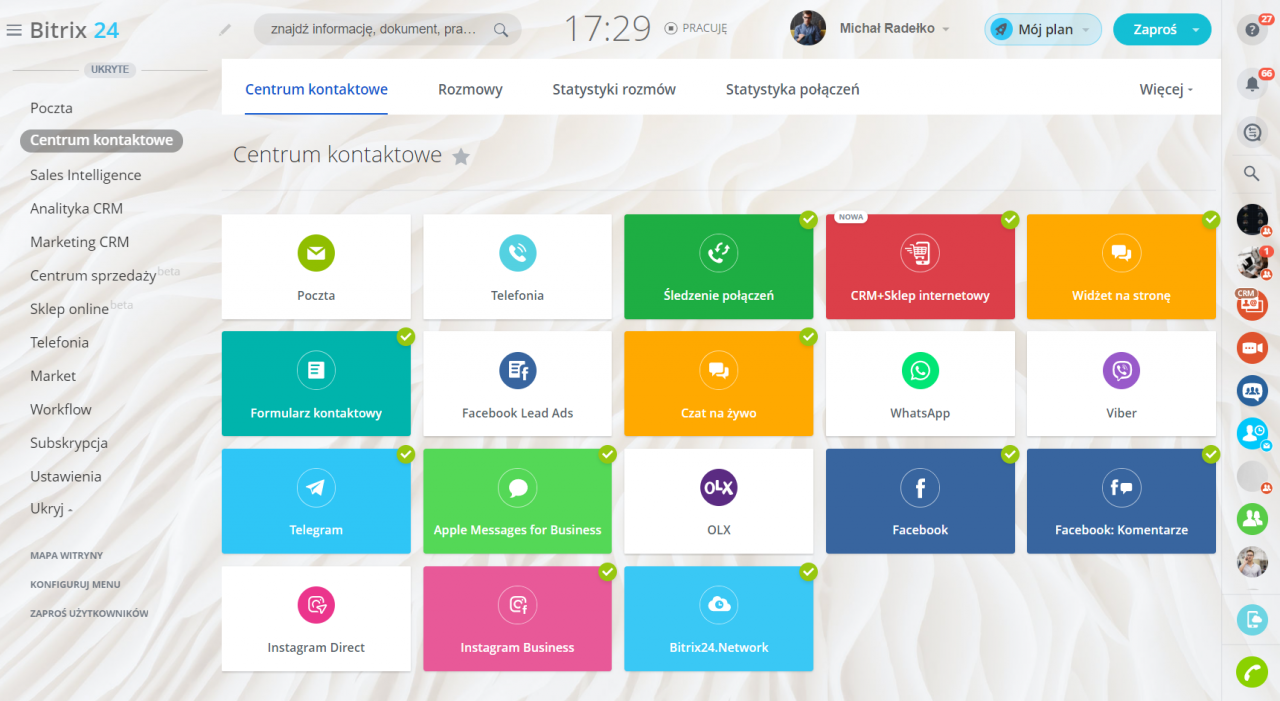Click the orange Czat na żywo tile
Image resolution: width=1280 pixels, height=701 pixels.
(x=718, y=384)
